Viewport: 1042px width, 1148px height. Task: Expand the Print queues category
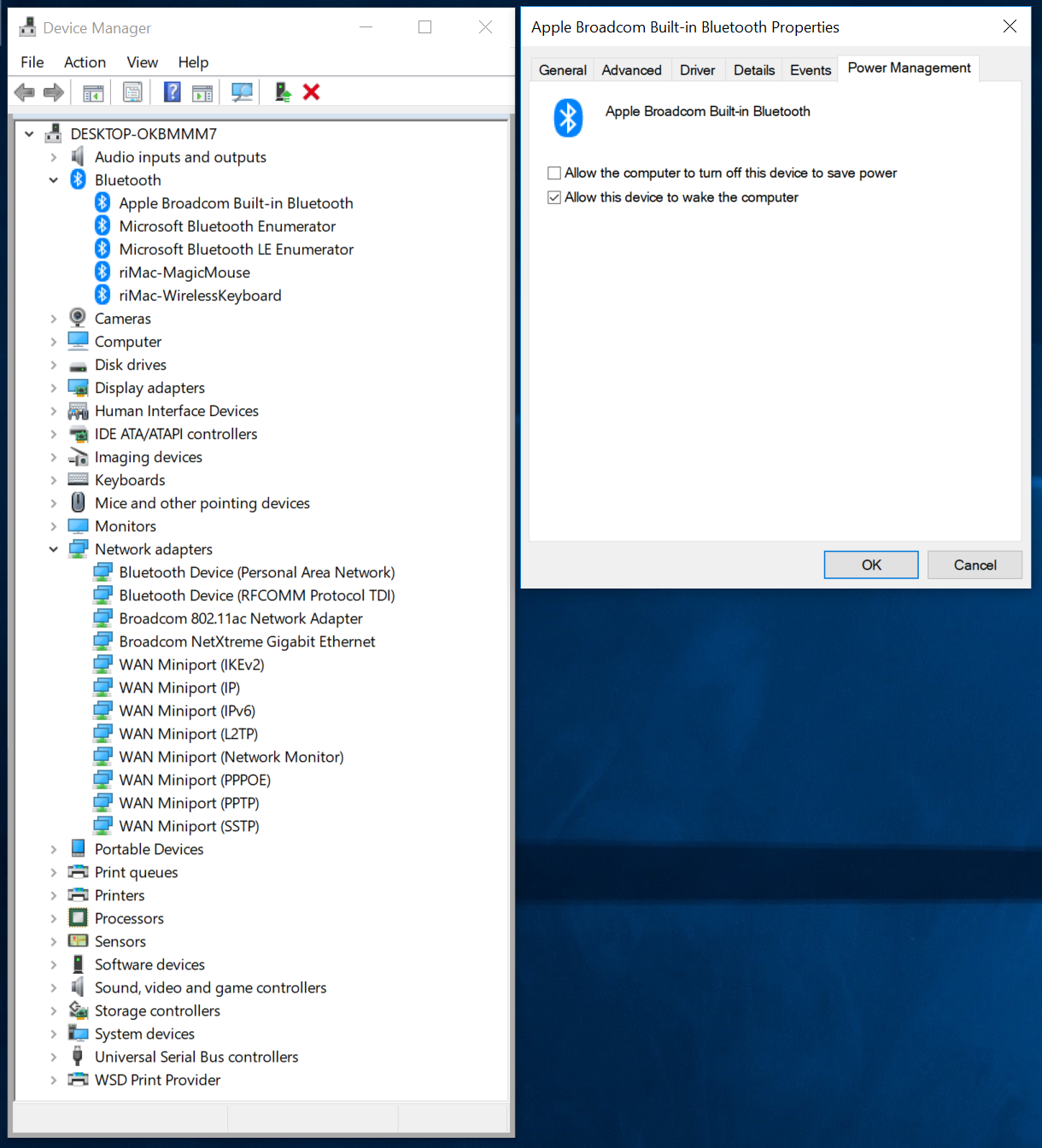click(x=53, y=872)
